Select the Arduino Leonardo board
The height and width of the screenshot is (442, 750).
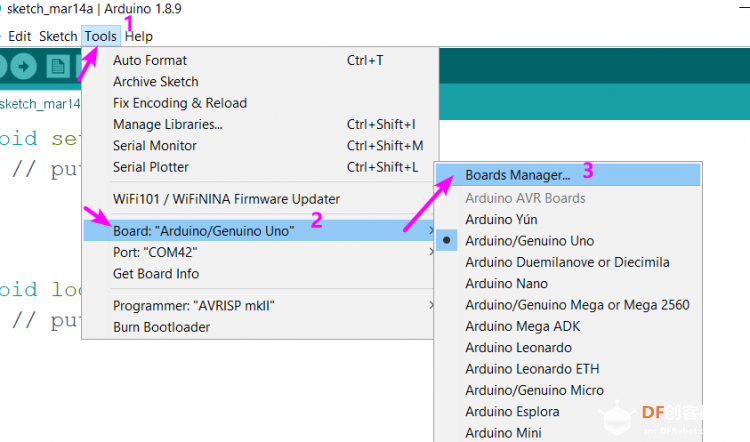point(568,348)
